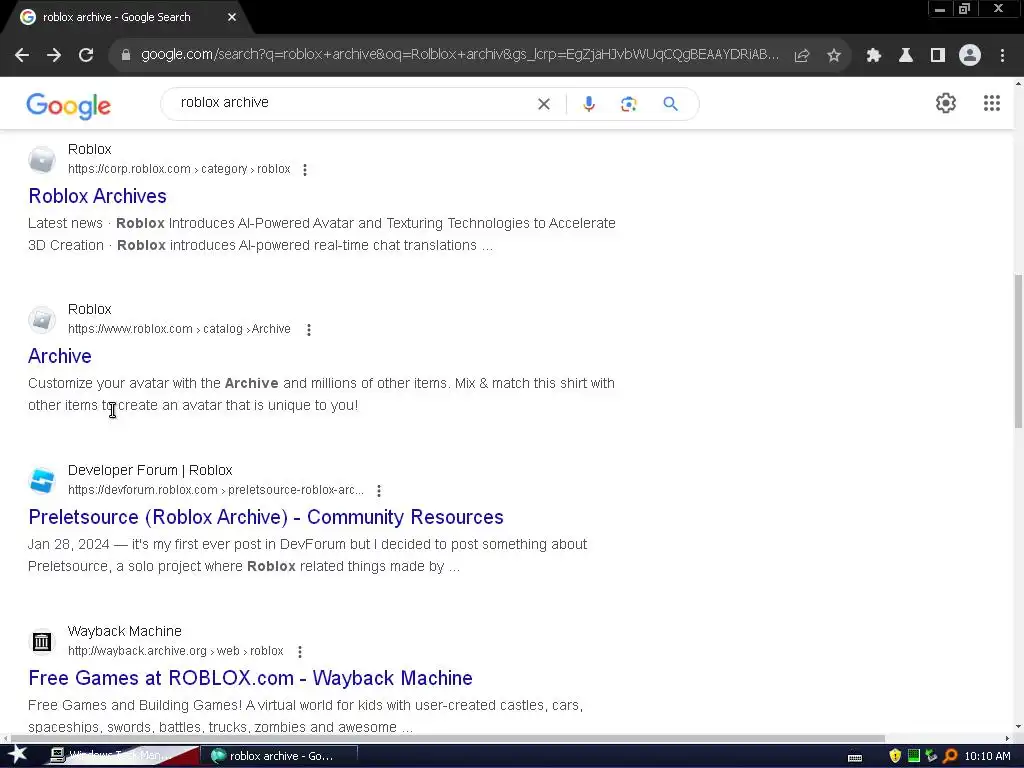The width and height of the screenshot is (1024, 768).
Task: Start a voice search with the microphone
Action: (589, 104)
